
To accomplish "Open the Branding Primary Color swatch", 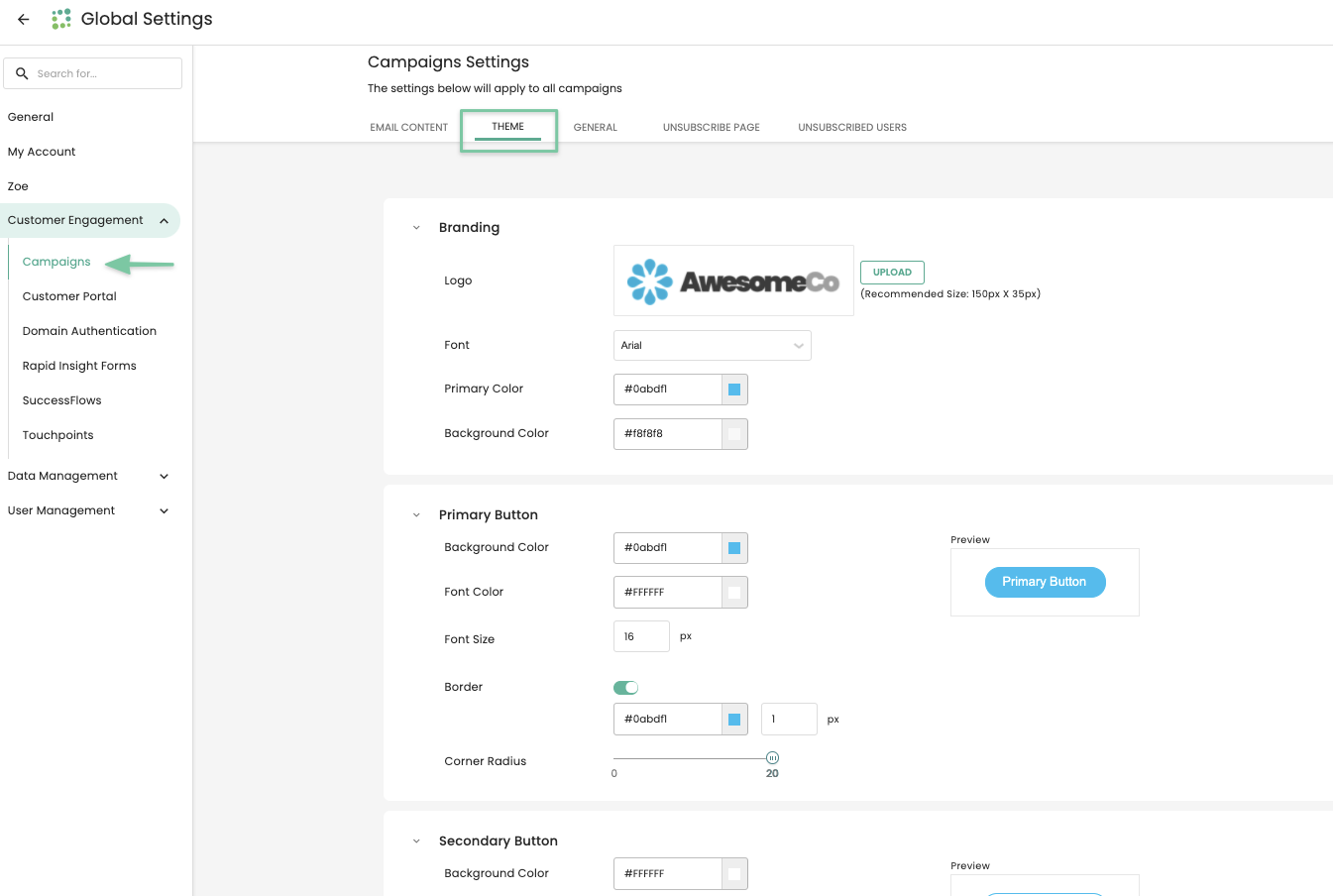I will 734,390.
